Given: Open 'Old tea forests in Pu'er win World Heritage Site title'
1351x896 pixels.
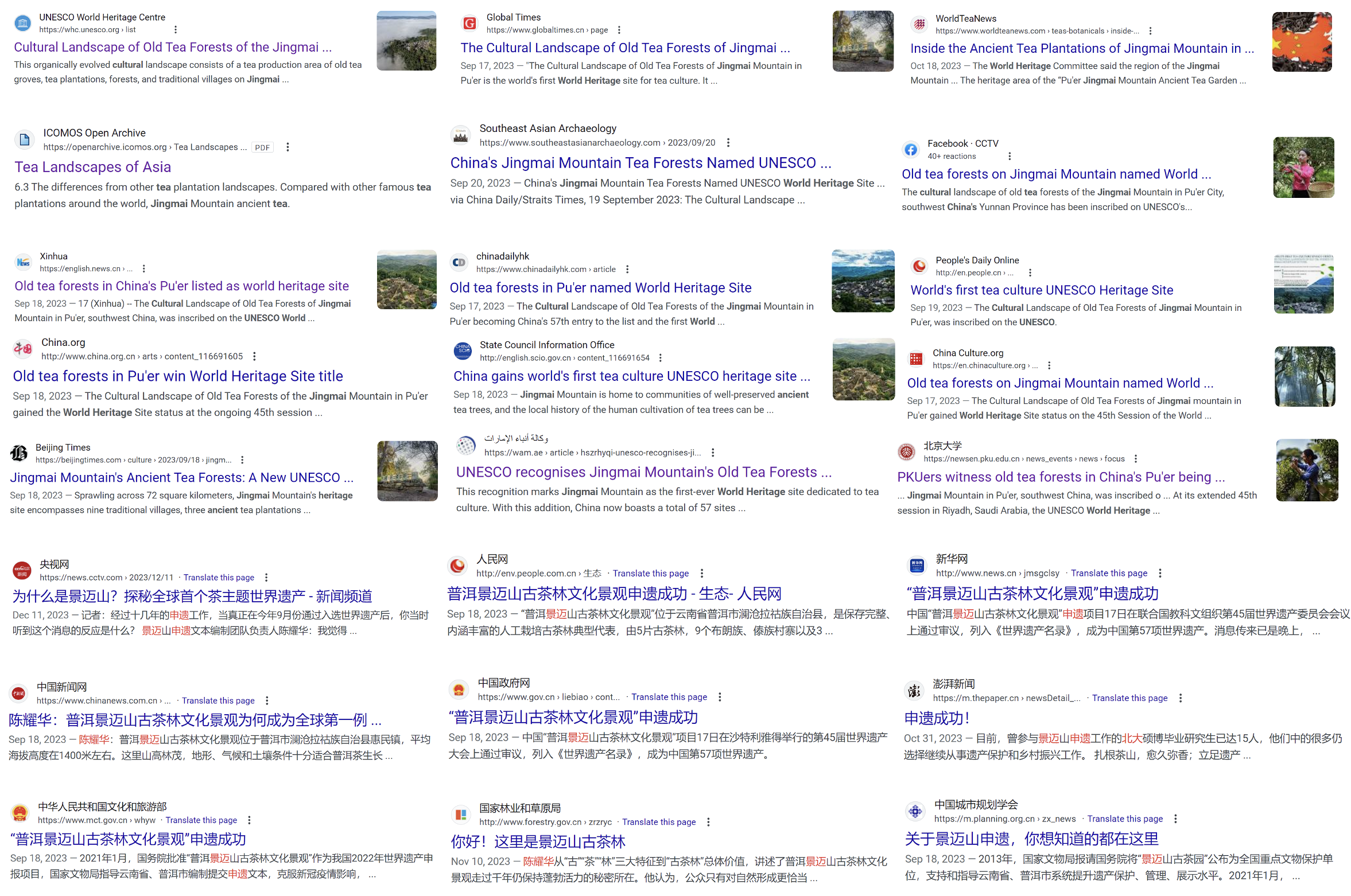Looking at the screenshot, I should pyautogui.click(x=178, y=376).
